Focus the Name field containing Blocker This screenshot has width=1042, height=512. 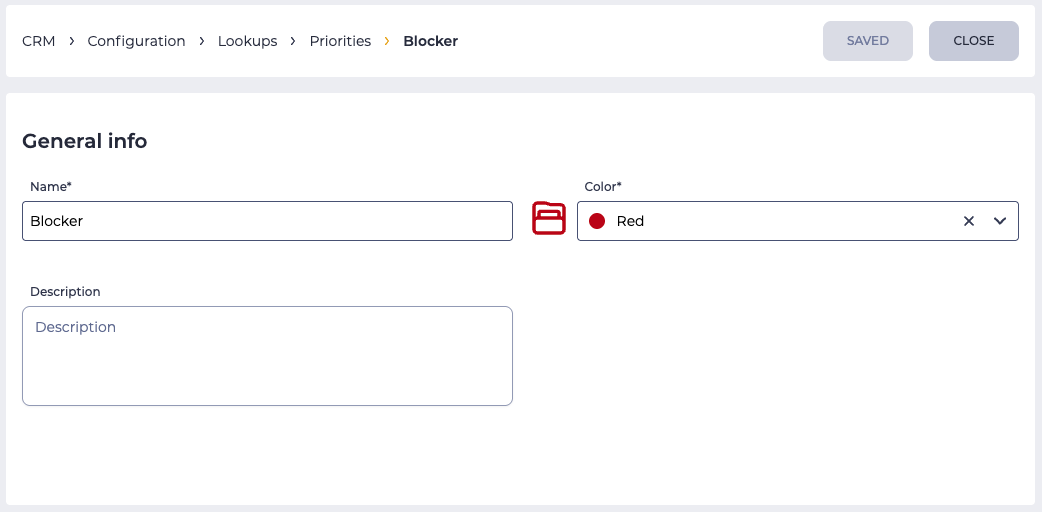(267, 221)
